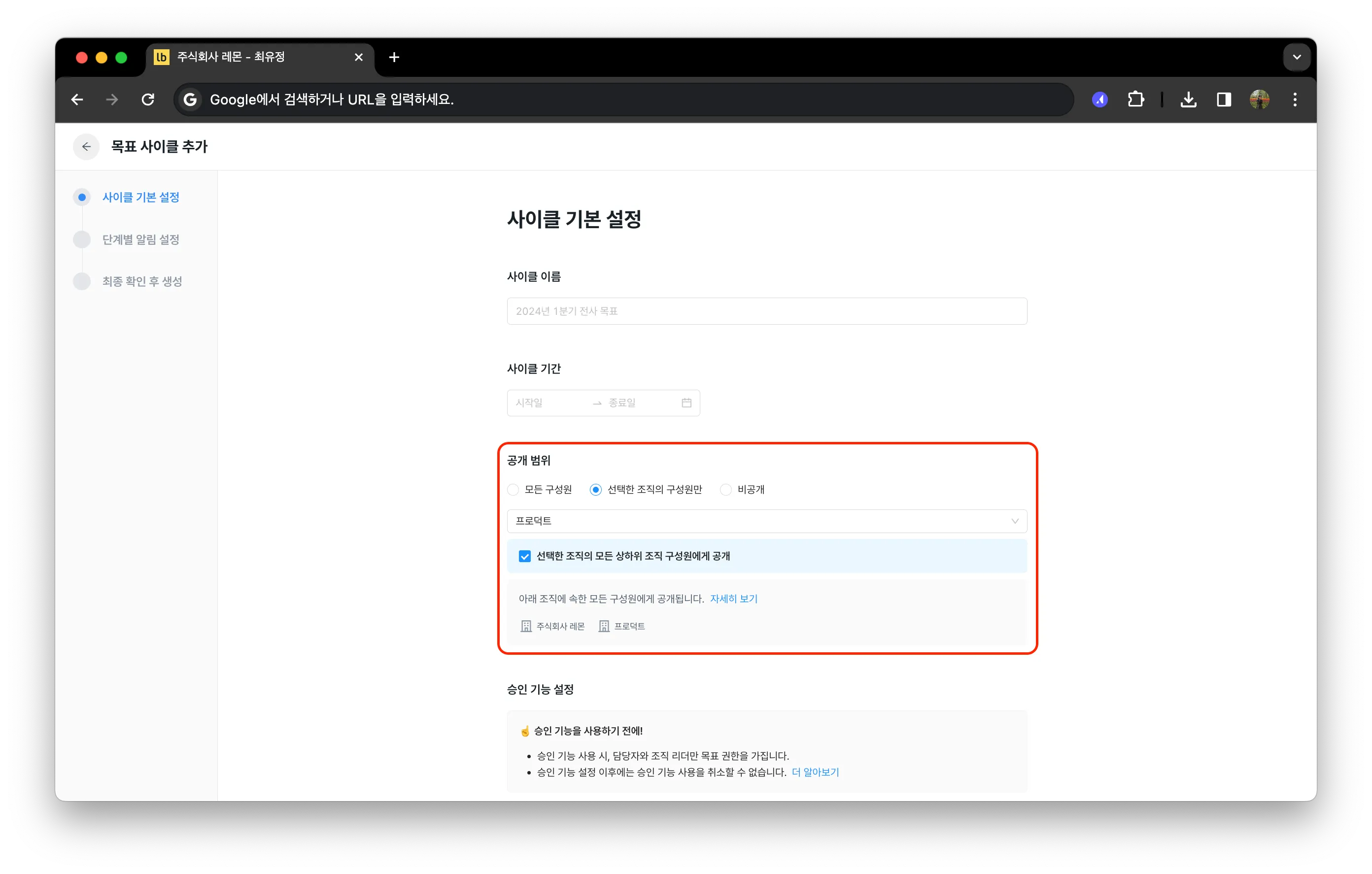Toggle the browser side panel icon
Image resolution: width=1372 pixels, height=874 pixels.
point(1224,100)
